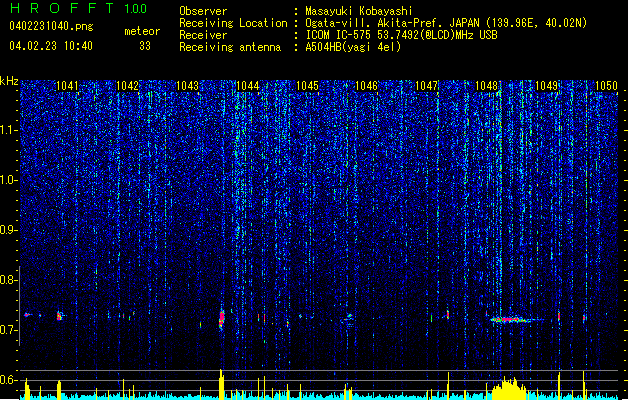Click the "Receiver" field label

[x=203, y=35]
